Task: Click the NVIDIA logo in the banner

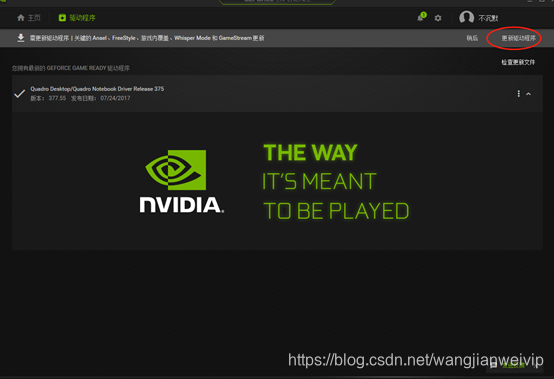Action: click(x=181, y=182)
